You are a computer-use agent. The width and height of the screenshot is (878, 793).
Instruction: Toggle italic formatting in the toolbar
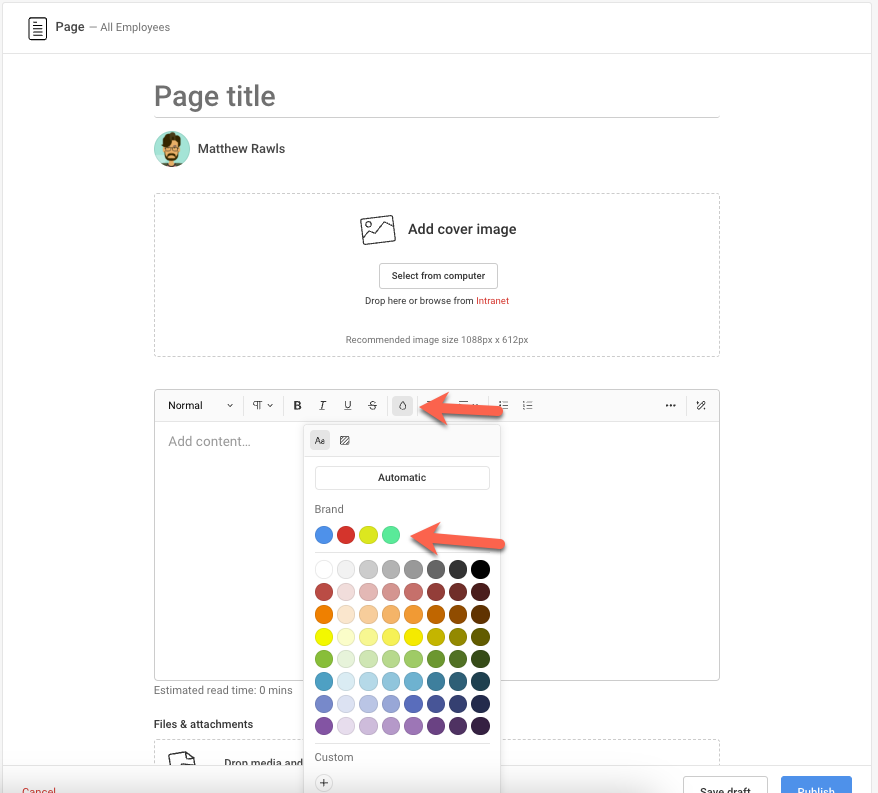click(x=322, y=405)
